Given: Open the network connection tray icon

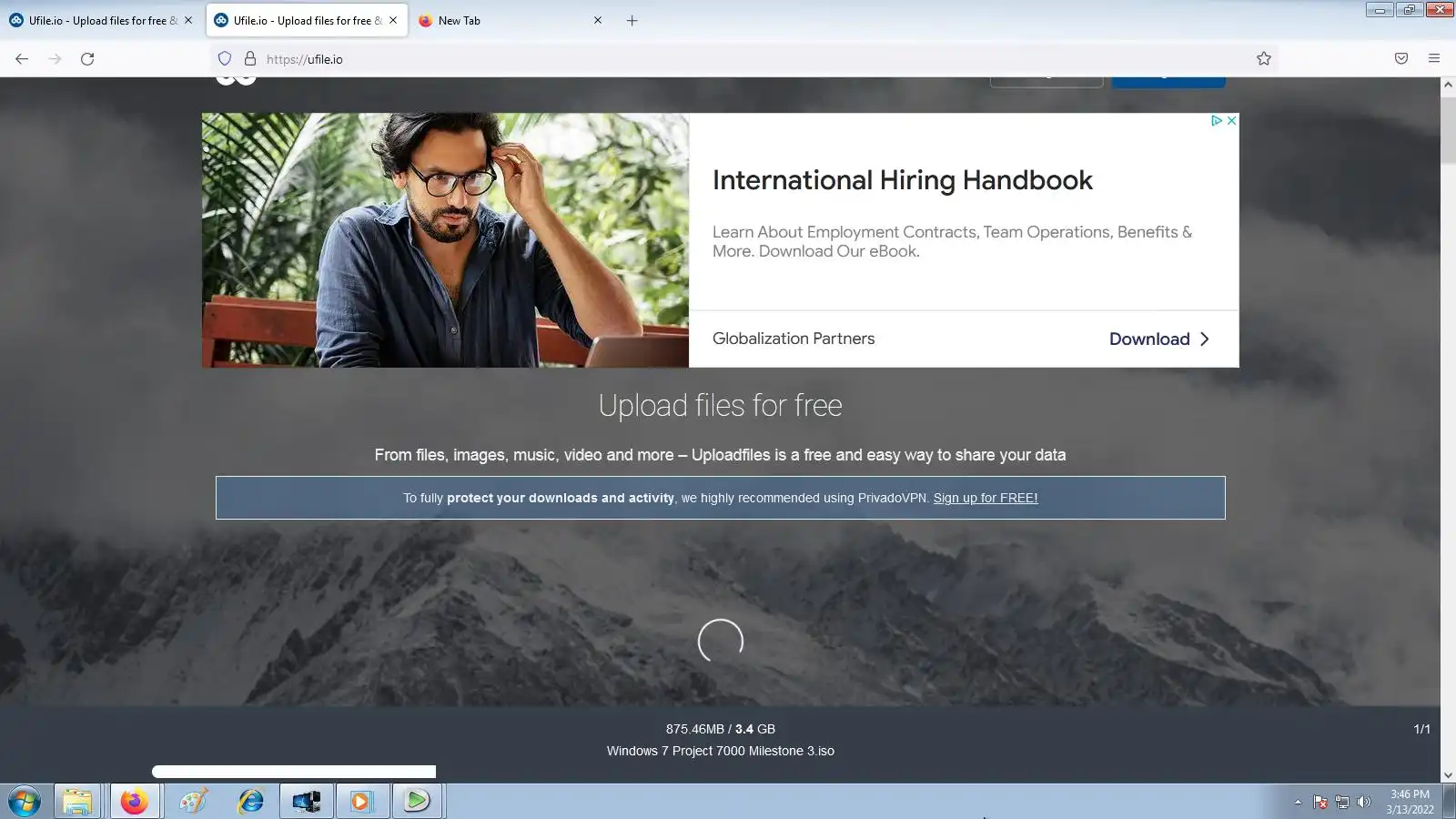Looking at the screenshot, I should [1342, 802].
